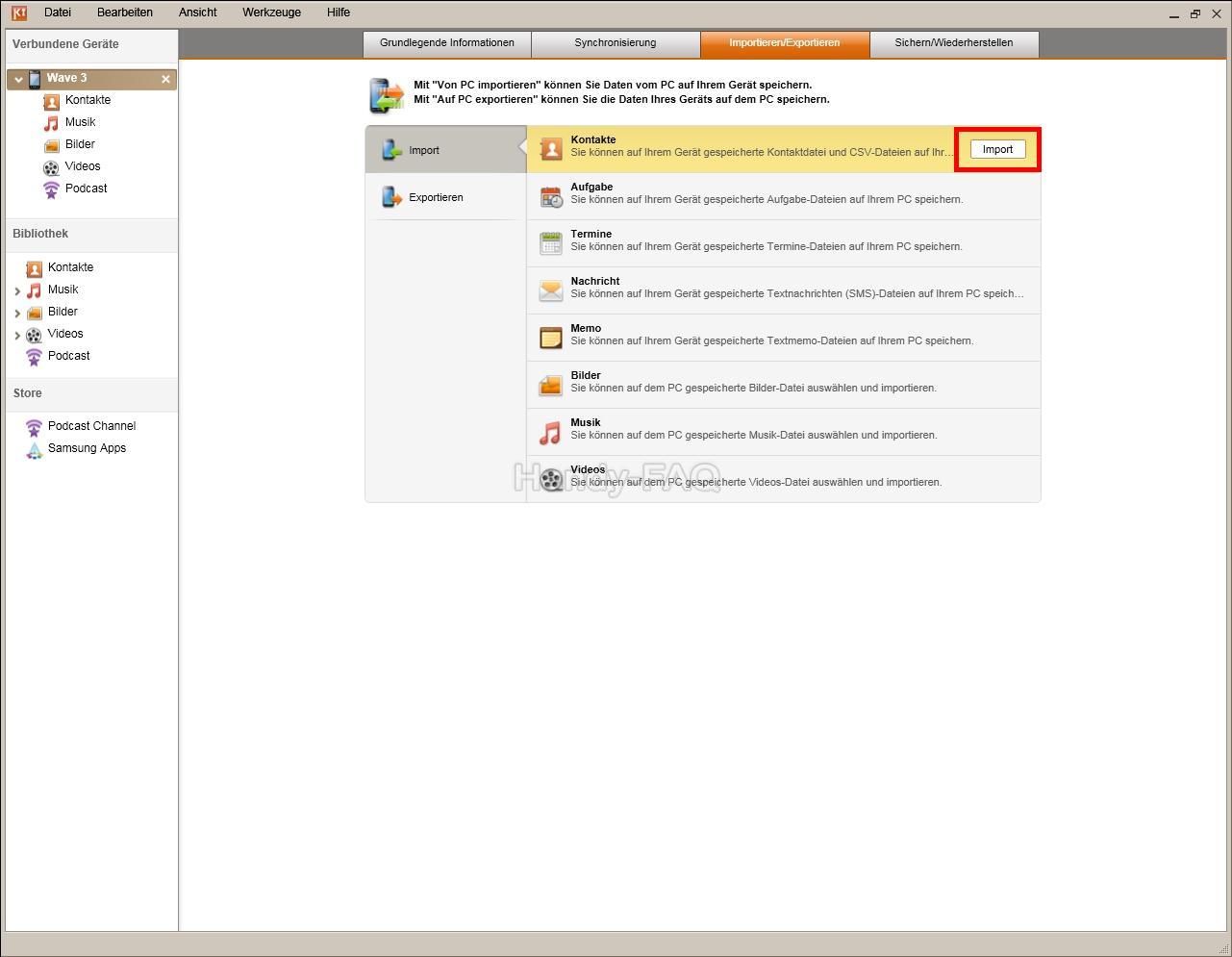The height and width of the screenshot is (957, 1232).
Task: Select Musik title in import list
Action: pos(586,422)
